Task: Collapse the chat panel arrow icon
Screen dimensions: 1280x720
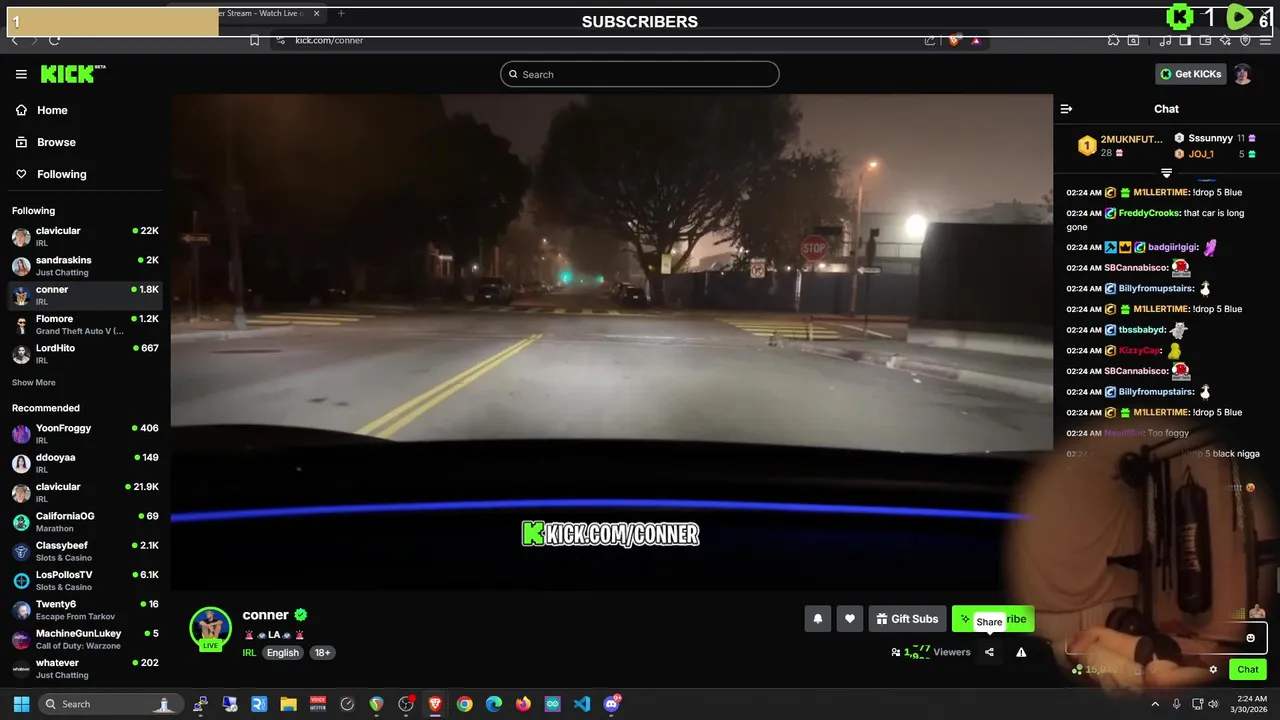Action: [1066, 109]
